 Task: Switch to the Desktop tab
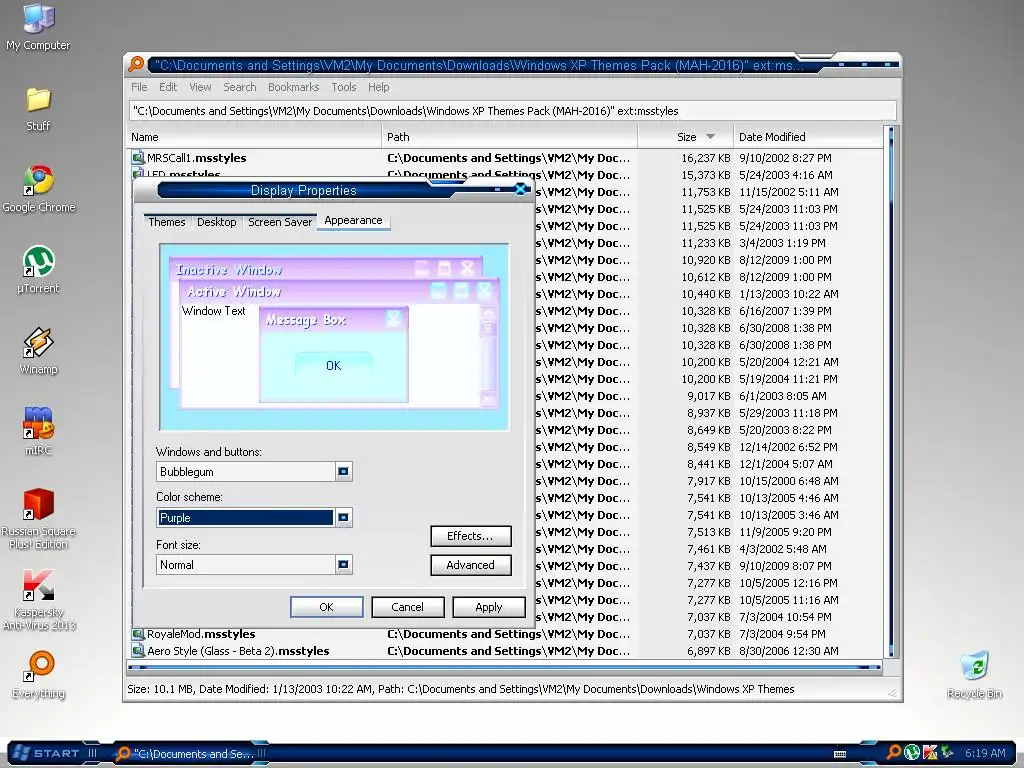217,222
